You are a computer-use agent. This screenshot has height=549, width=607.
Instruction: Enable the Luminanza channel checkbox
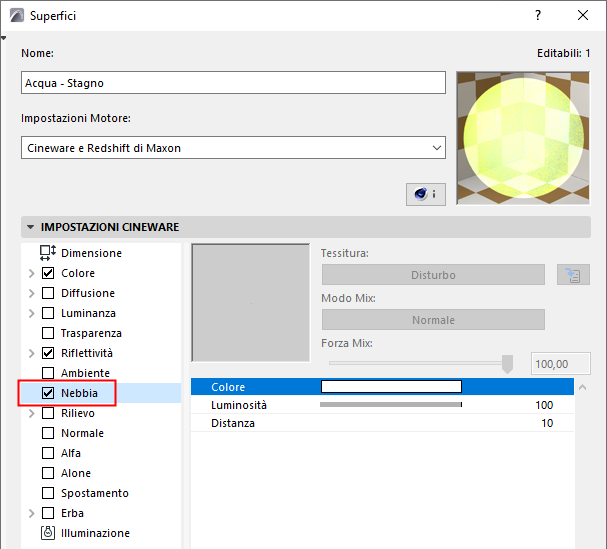coord(48,313)
